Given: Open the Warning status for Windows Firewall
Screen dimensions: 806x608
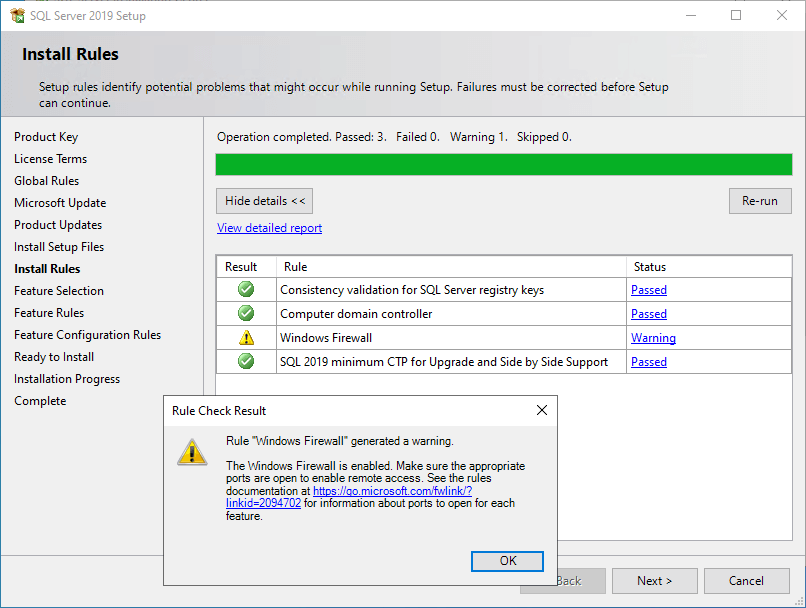Looking at the screenshot, I should 653,338.
